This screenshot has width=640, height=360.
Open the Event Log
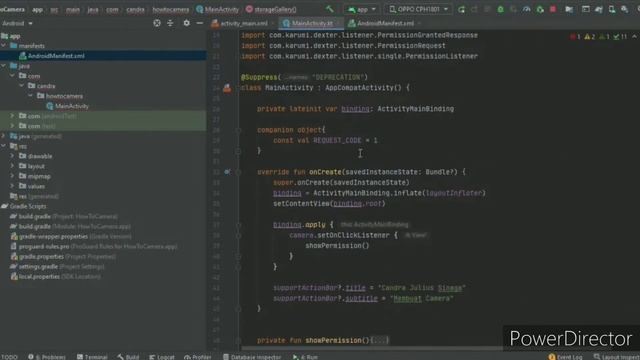point(565,357)
